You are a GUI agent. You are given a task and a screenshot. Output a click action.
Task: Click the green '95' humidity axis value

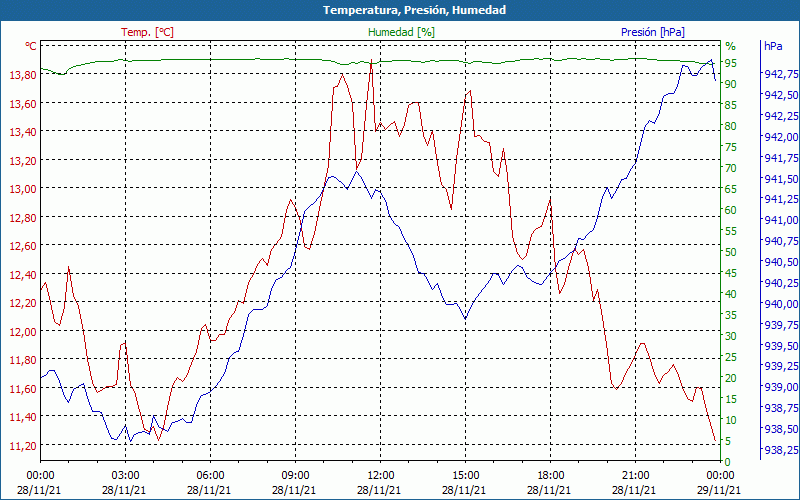[x=731, y=63]
